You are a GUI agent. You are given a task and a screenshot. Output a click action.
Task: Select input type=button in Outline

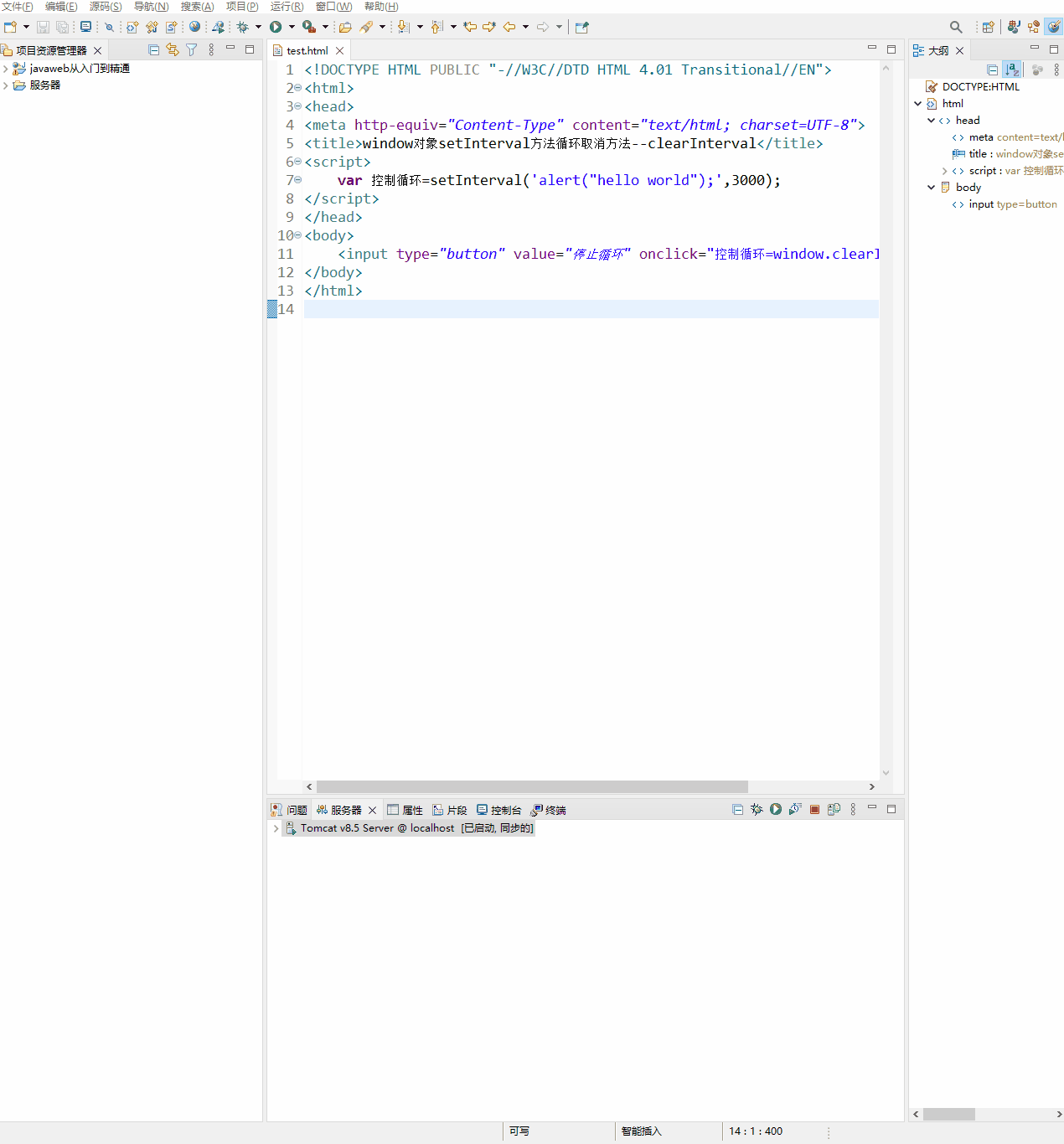pos(1005,204)
